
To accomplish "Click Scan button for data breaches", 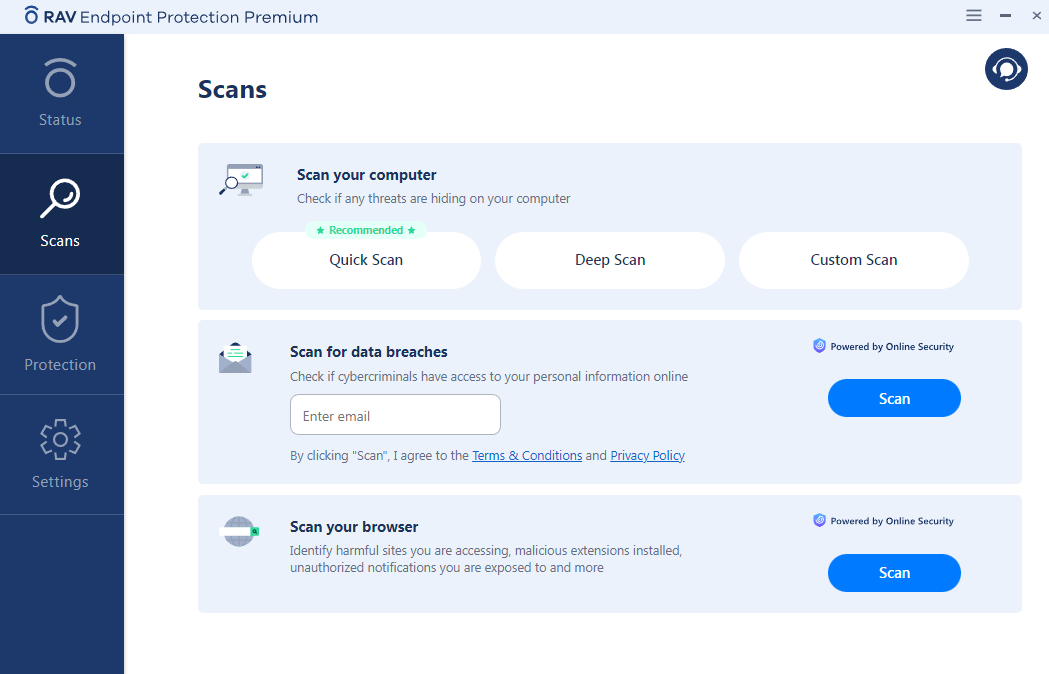I will pyautogui.click(x=894, y=398).
